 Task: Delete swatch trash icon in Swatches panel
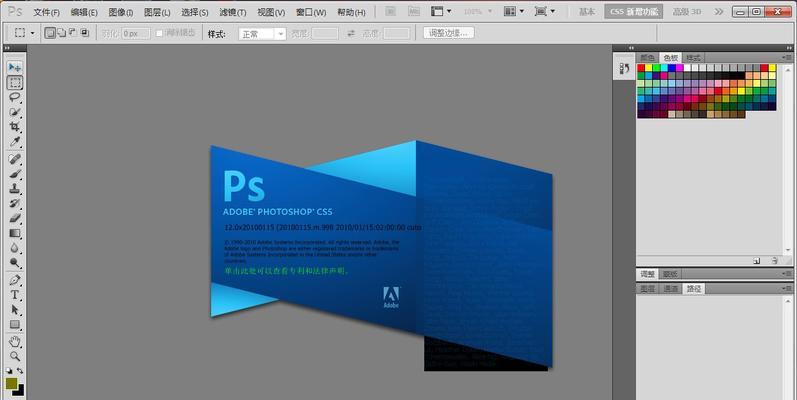[x=775, y=261]
